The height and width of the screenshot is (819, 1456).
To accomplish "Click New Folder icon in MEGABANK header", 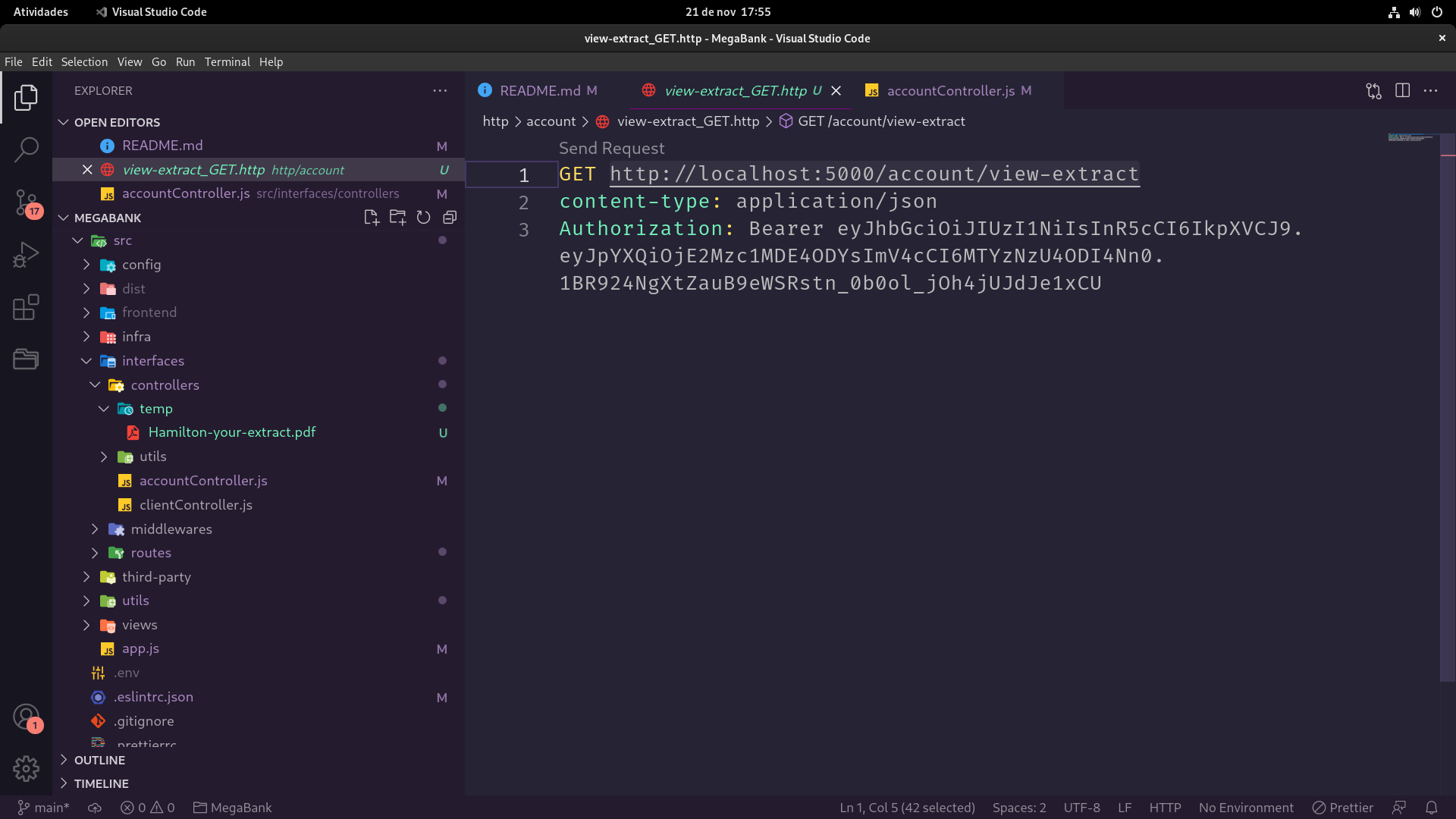I will coord(397,218).
